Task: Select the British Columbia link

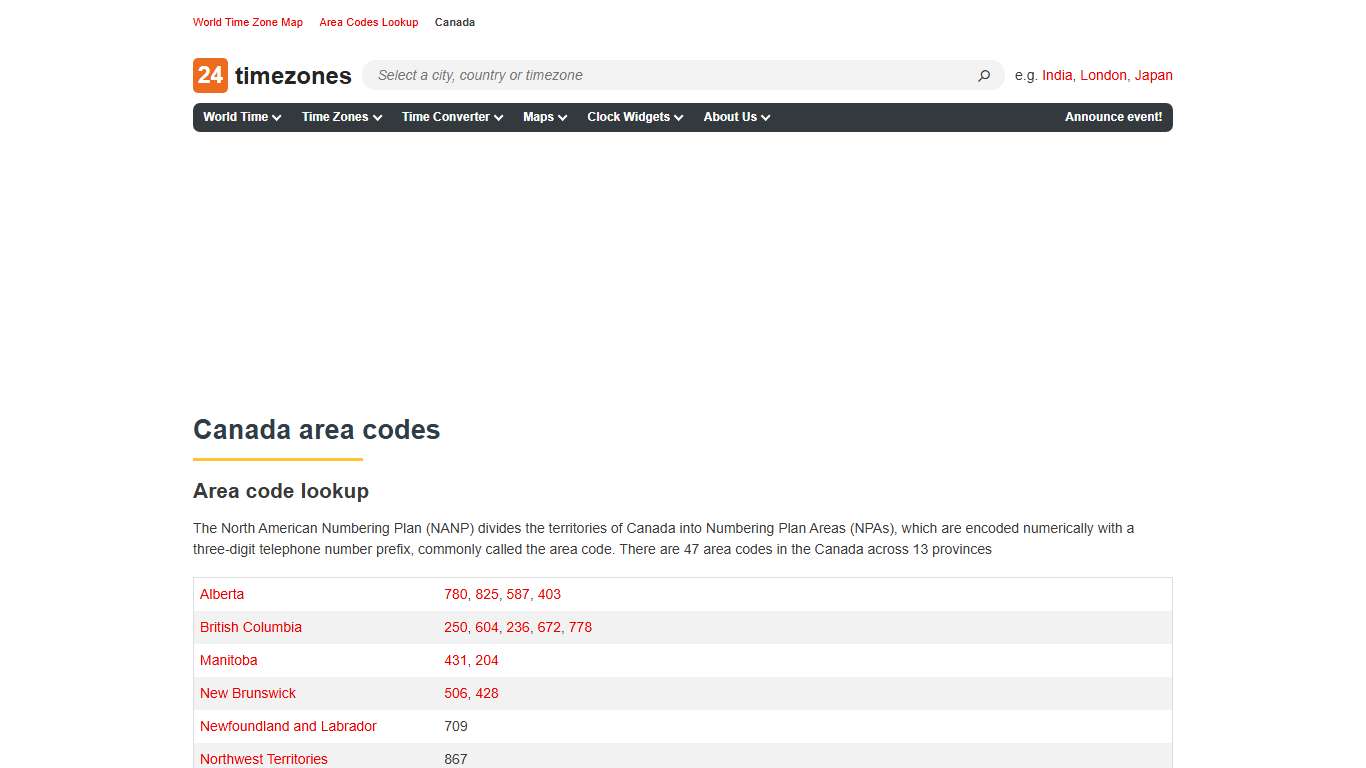Action: click(x=251, y=627)
